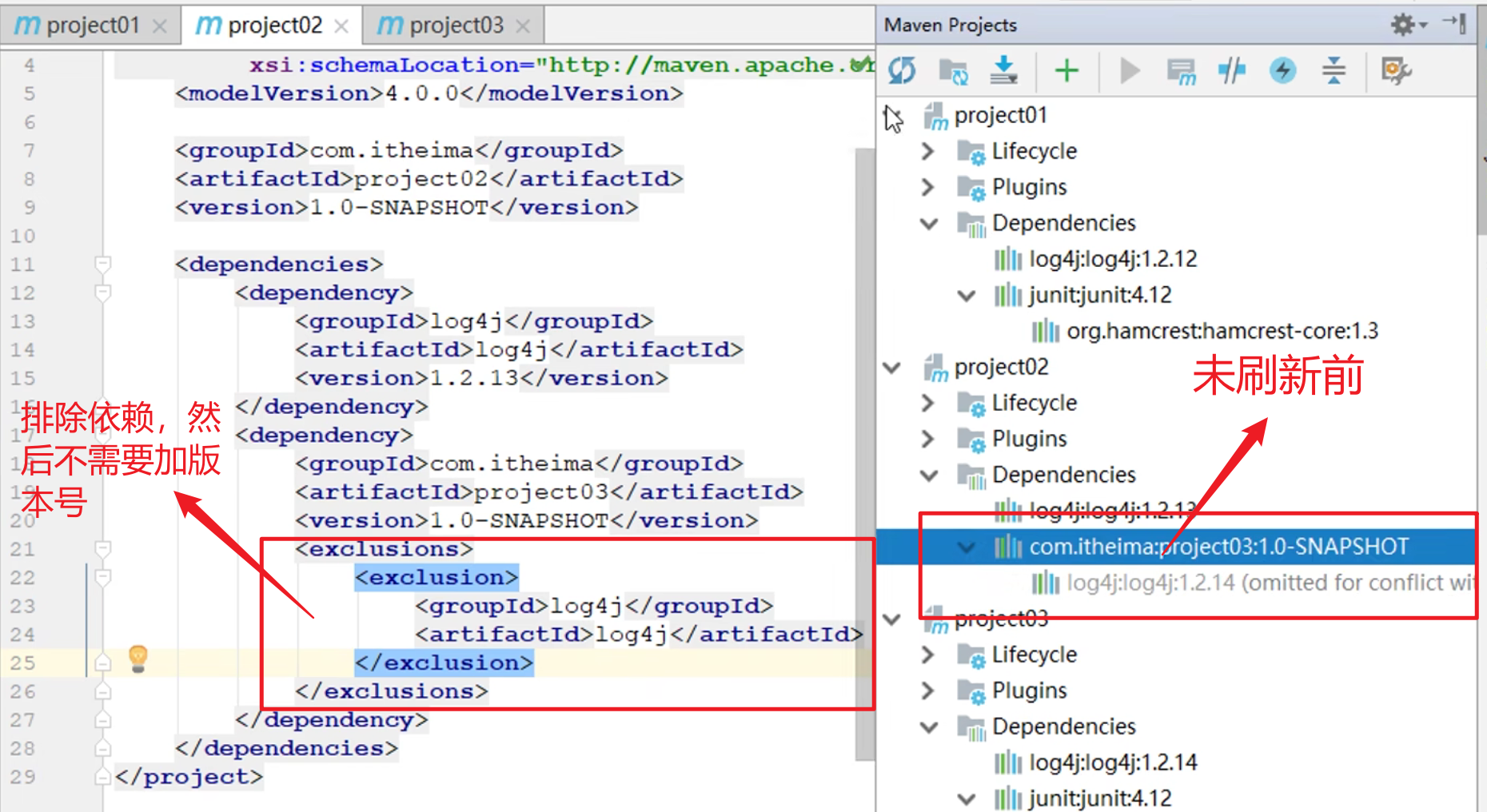Click Execute Maven Goal icon
Viewport: 1487px width, 812px height.
(x=1182, y=71)
